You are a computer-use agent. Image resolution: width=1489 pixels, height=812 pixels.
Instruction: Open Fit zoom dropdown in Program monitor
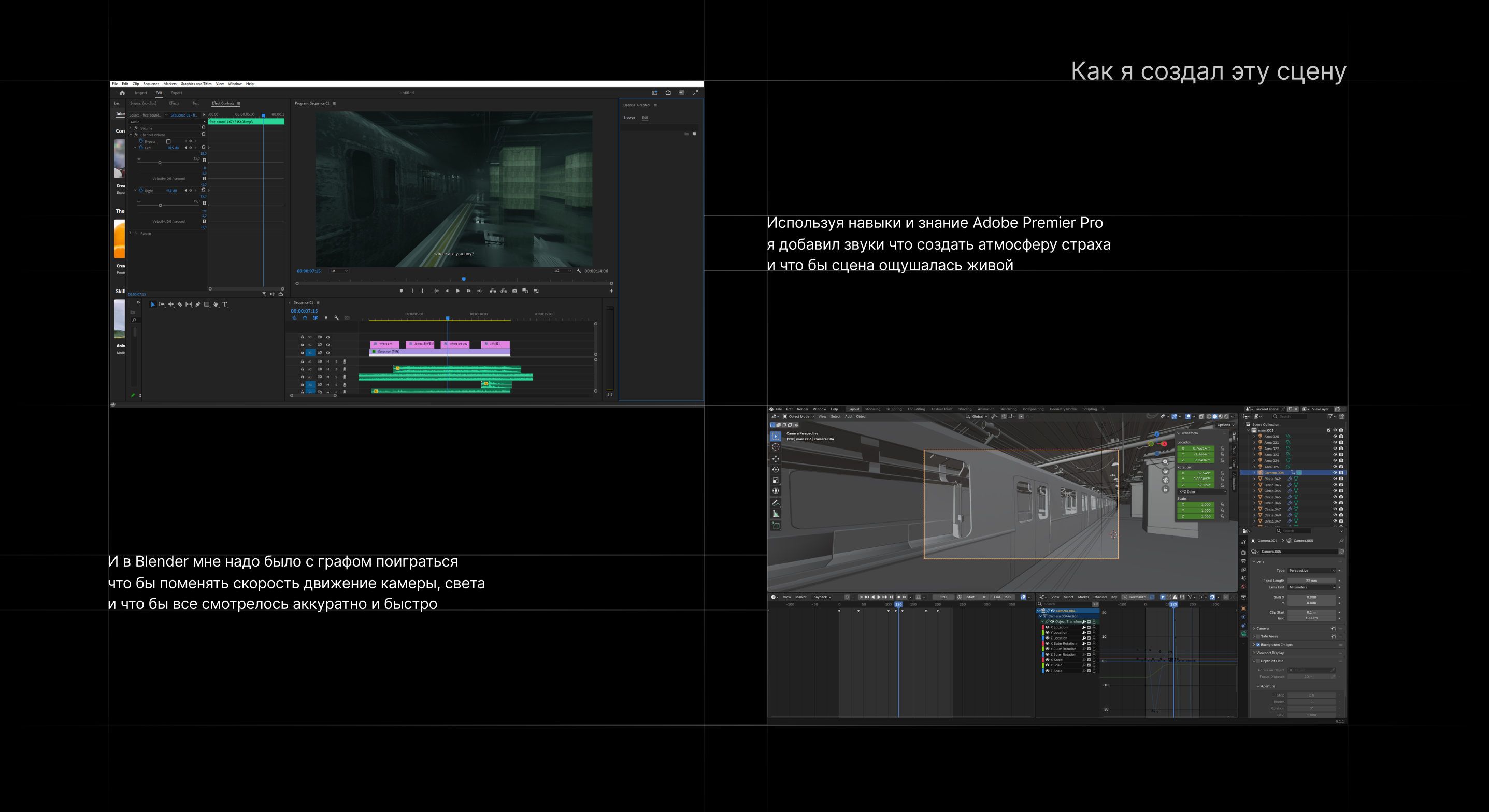click(x=339, y=271)
